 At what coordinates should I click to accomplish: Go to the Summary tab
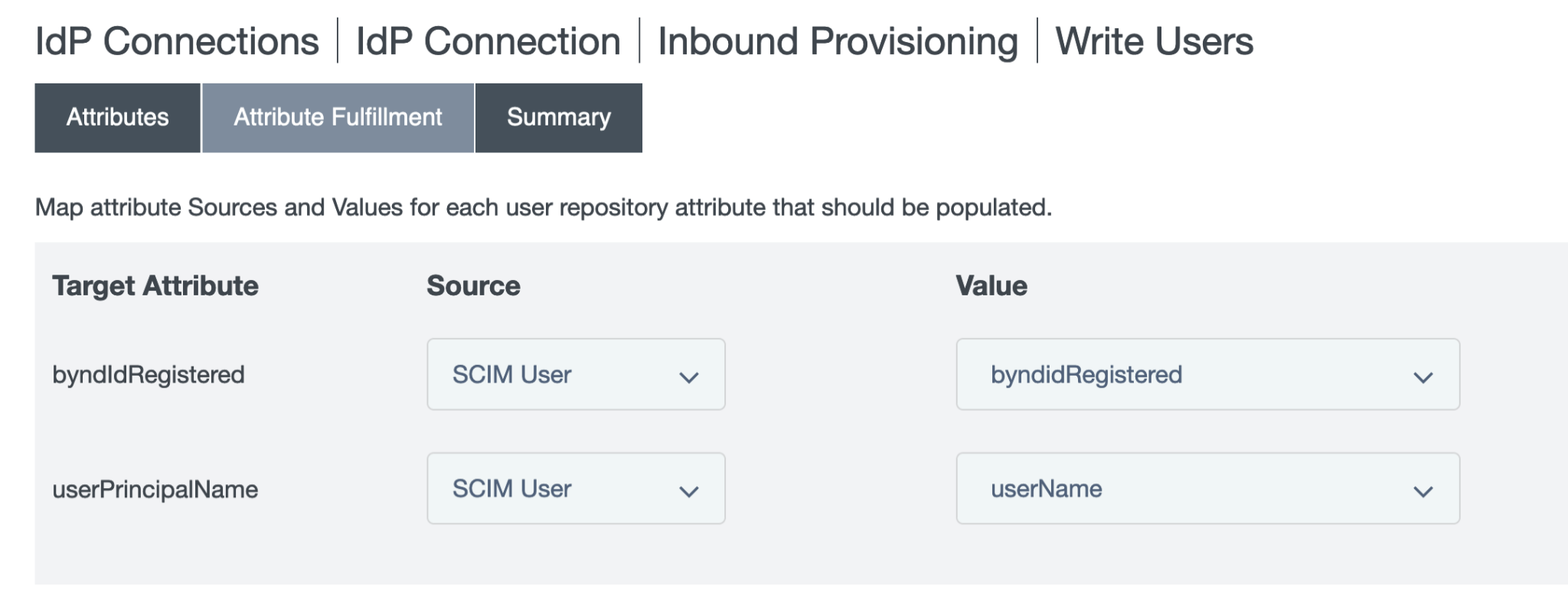pos(558,118)
